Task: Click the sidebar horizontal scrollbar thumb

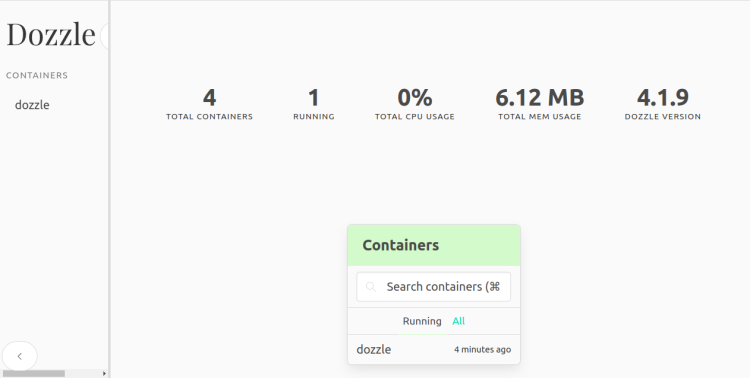Action: [33, 374]
